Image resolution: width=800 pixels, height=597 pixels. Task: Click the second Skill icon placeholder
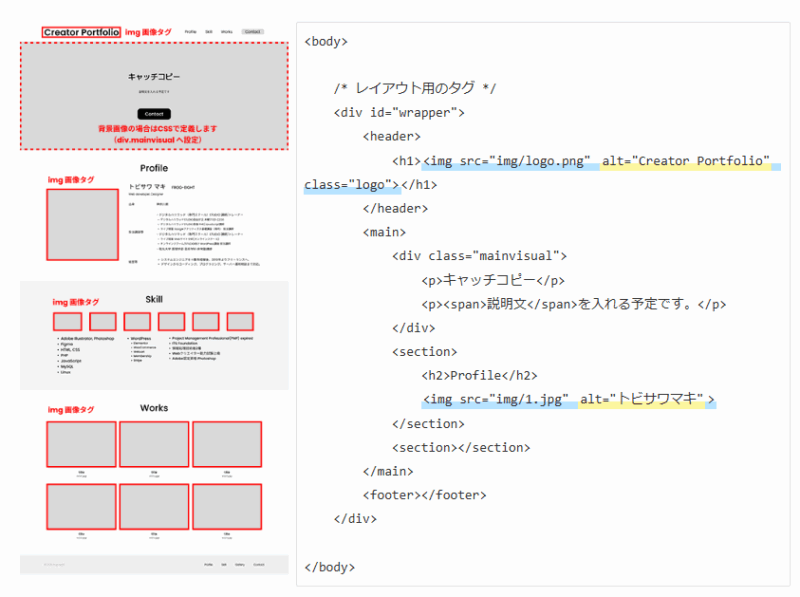pos(103,322)
